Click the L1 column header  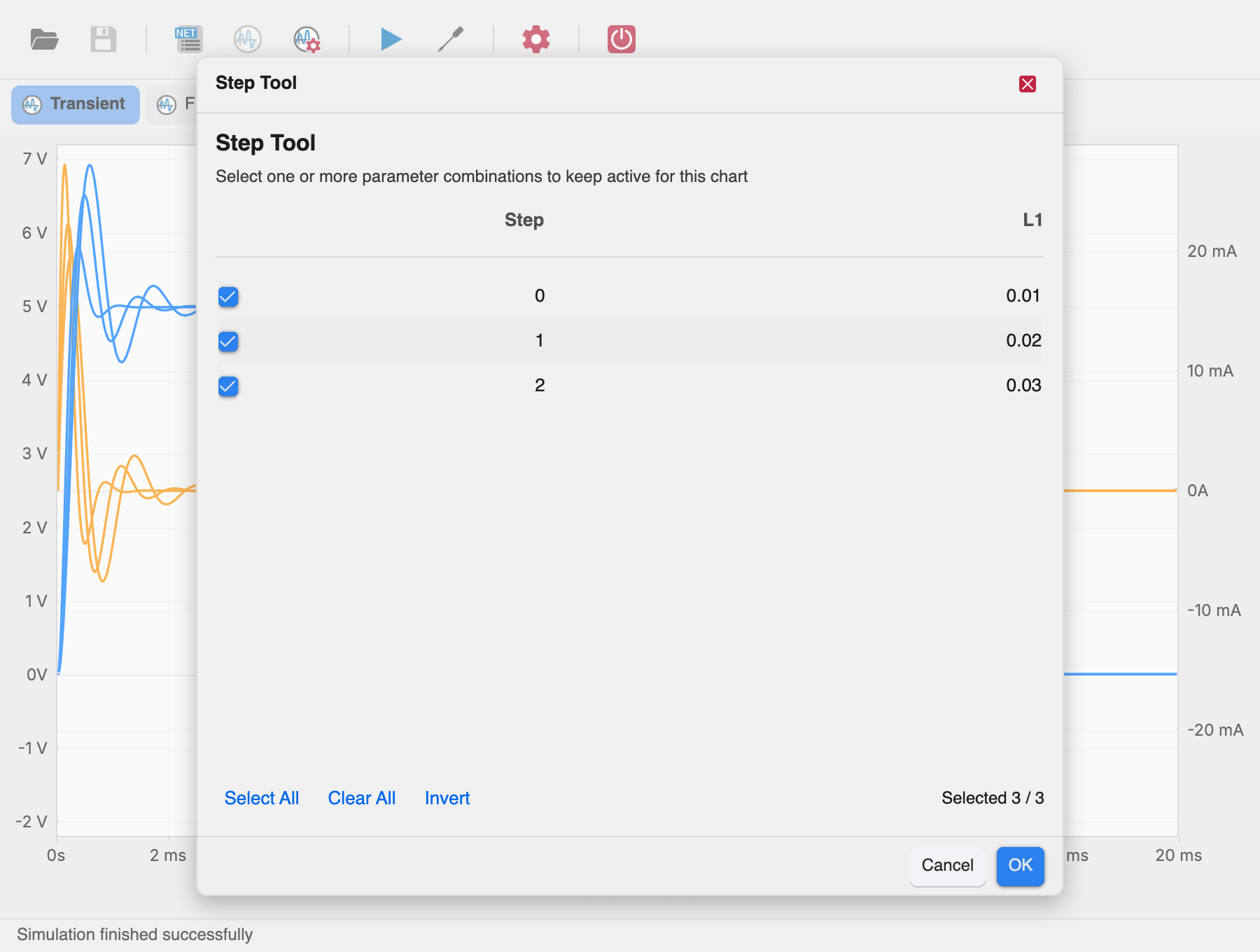(x=1032, y=220)
